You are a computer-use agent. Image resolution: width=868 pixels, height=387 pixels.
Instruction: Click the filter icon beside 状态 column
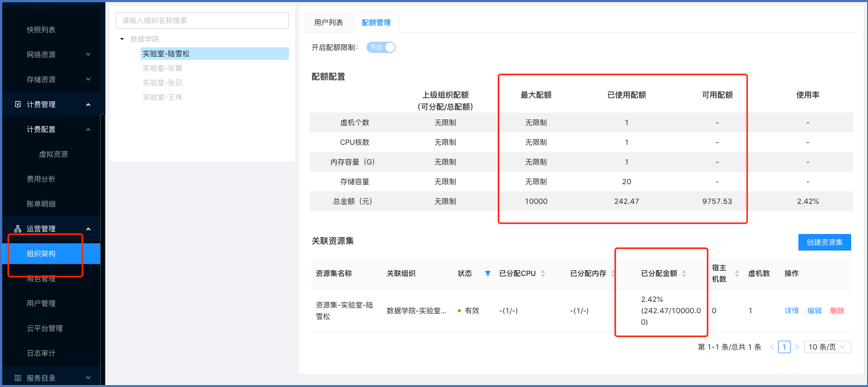coord(488,274)
